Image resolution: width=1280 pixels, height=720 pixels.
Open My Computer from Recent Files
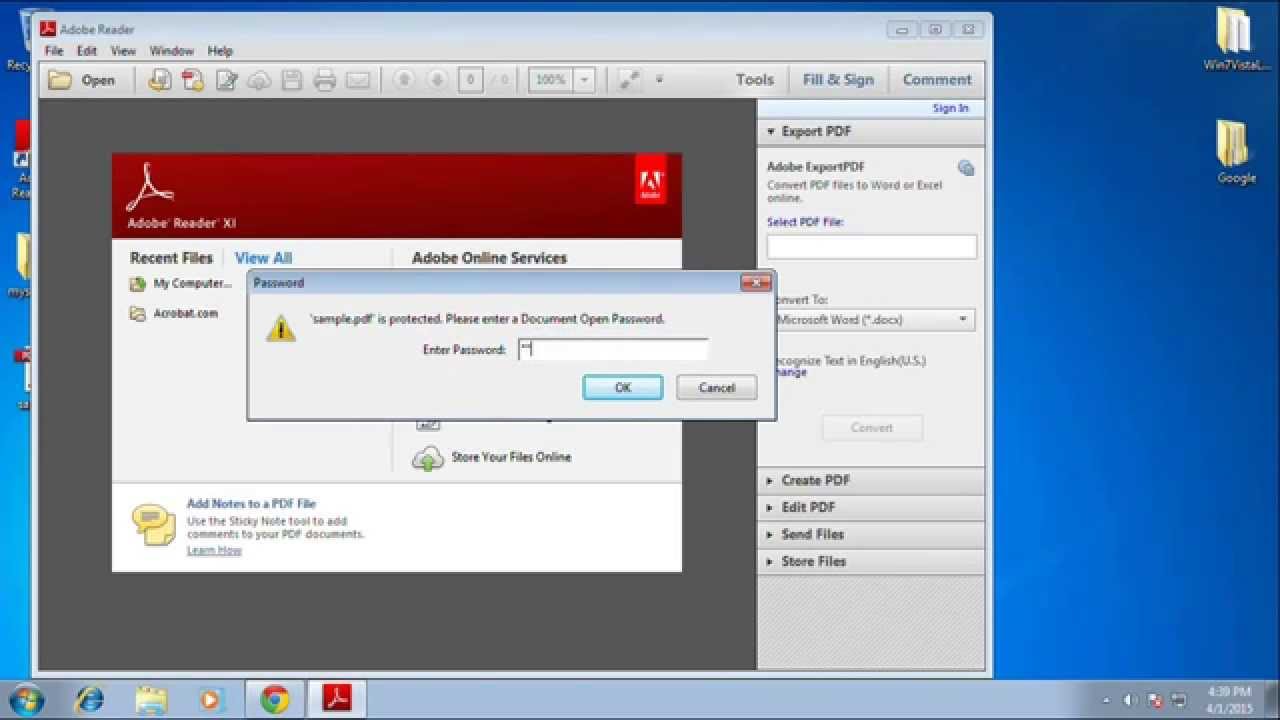[x=181, y=284]
